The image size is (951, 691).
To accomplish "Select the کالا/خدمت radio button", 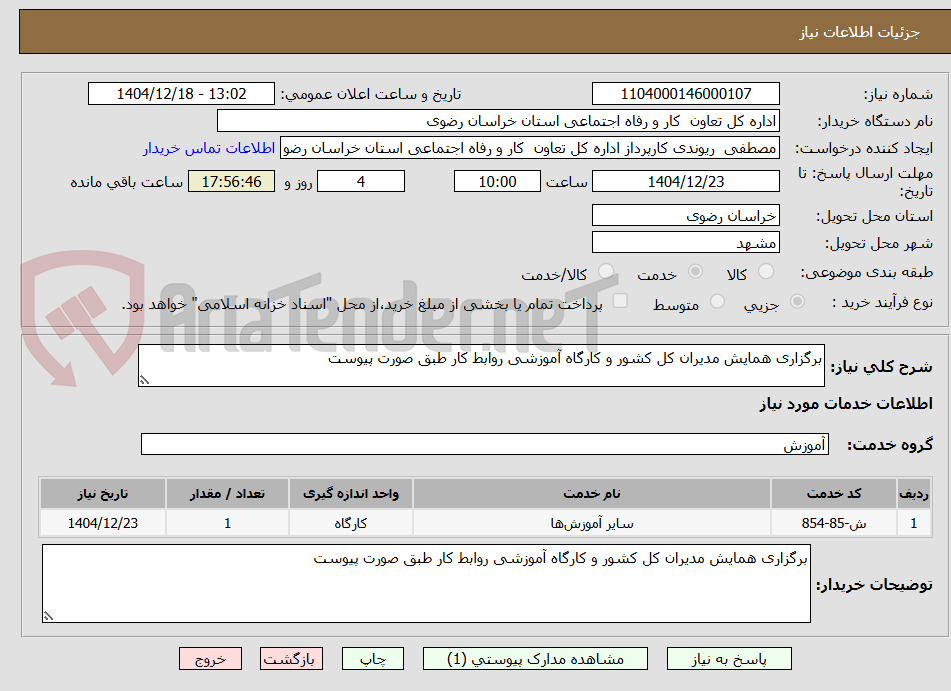I will [x=605, y=271].
